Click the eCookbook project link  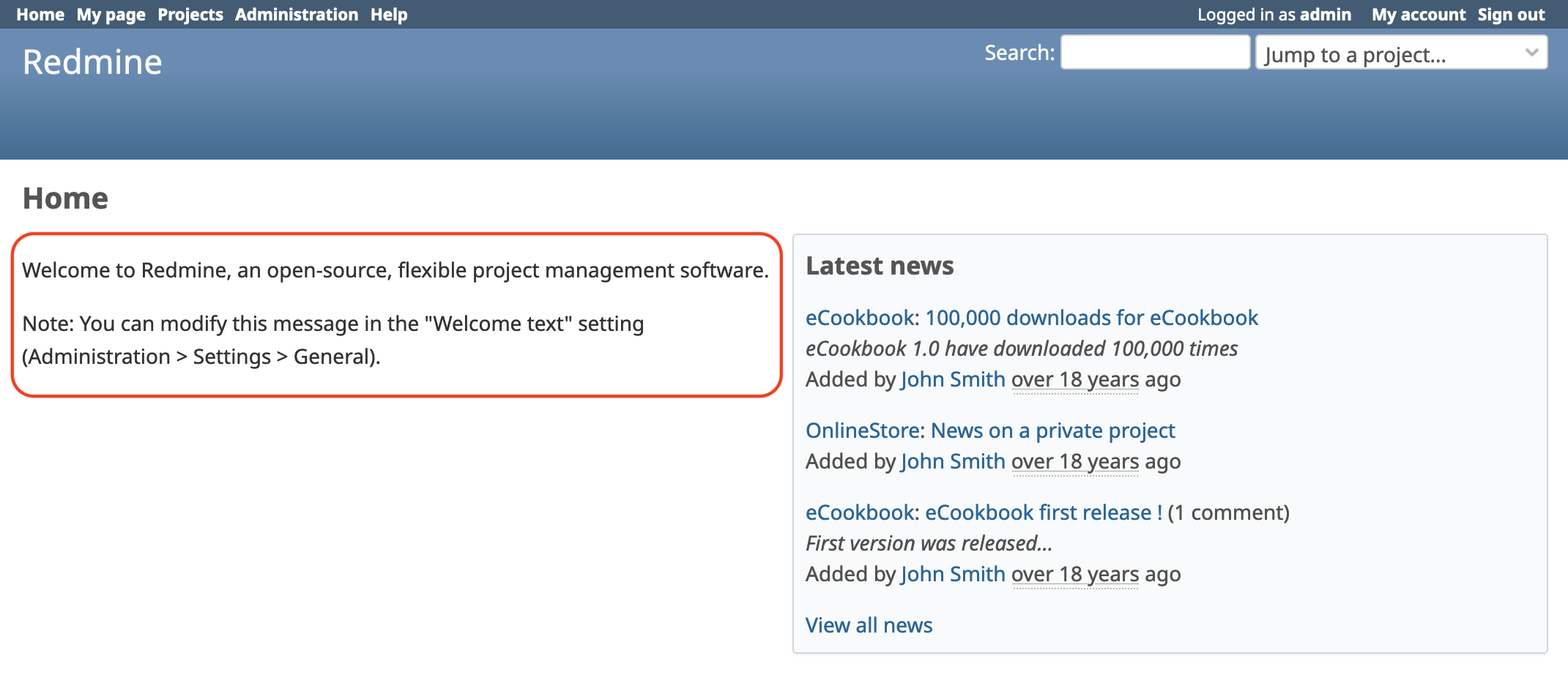click(x=860, y=318)
